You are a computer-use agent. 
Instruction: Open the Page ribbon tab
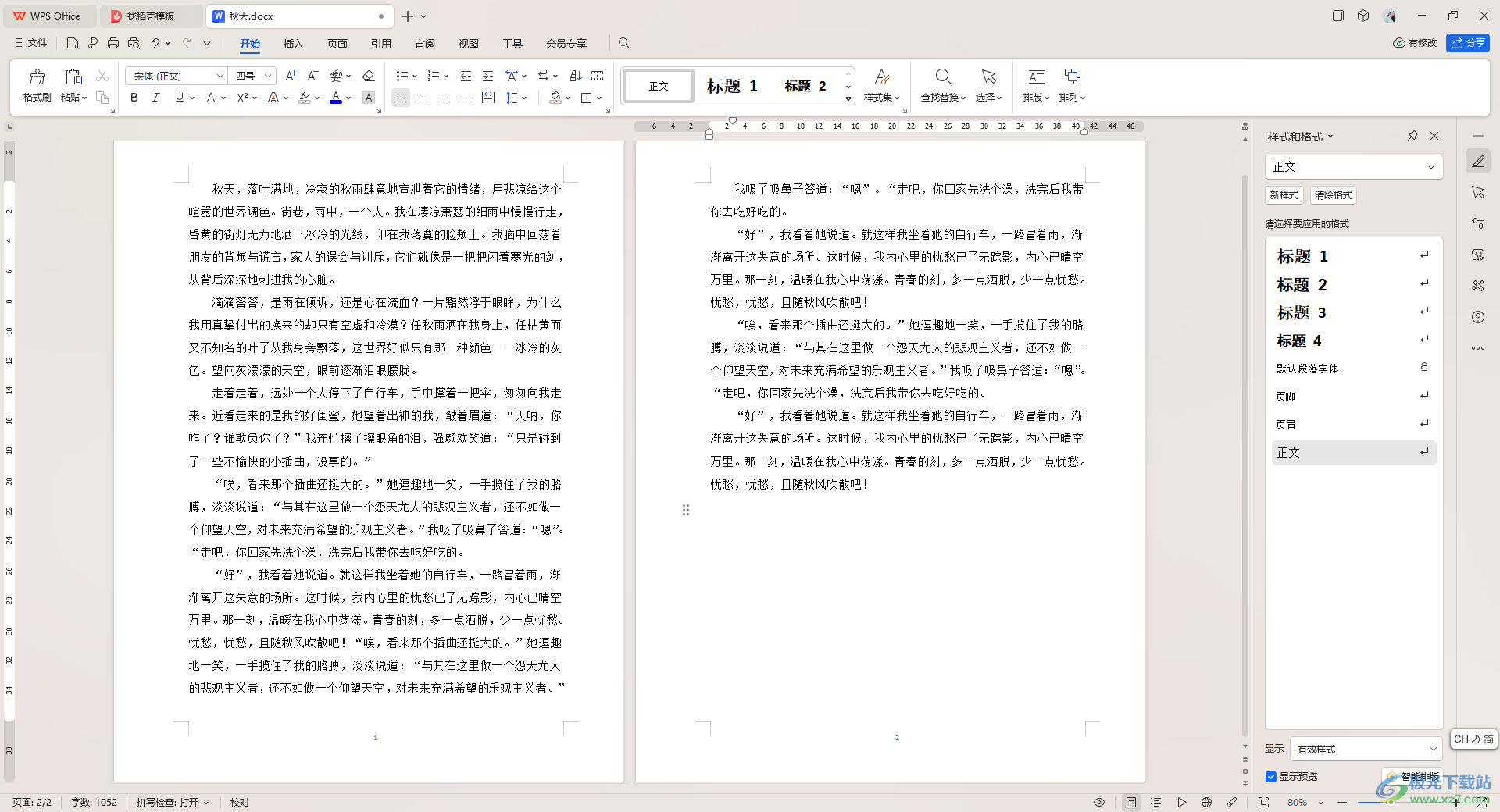337,44
